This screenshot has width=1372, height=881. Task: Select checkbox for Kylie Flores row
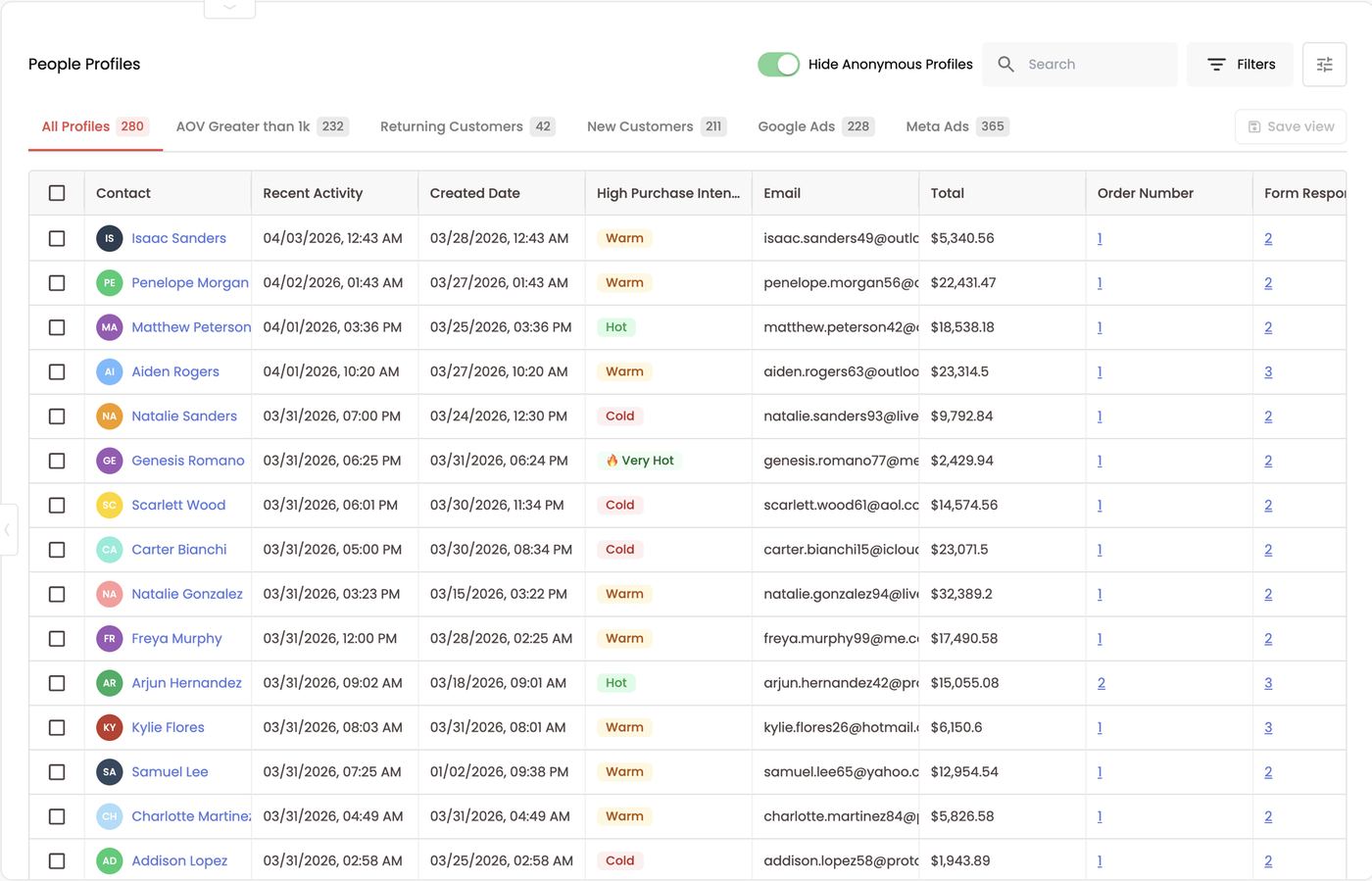[x=57, y=727]
